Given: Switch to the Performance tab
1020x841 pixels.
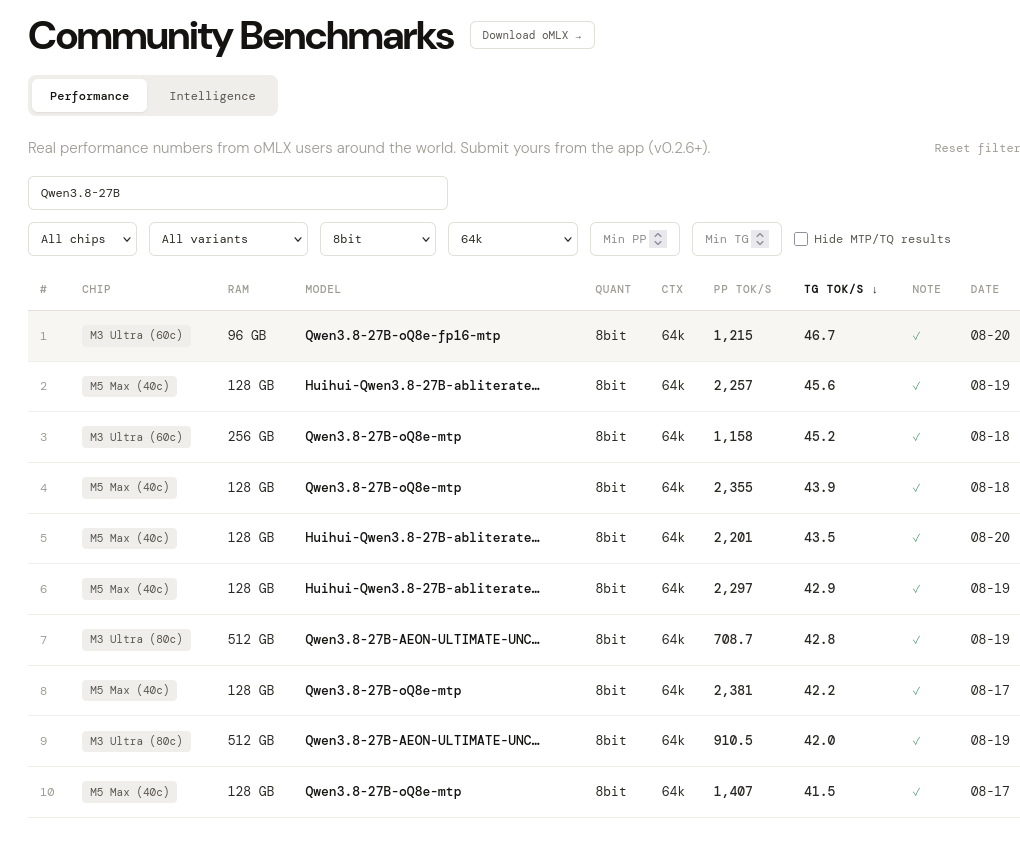Looking at the screenshot, I should (x=89, y=96).
